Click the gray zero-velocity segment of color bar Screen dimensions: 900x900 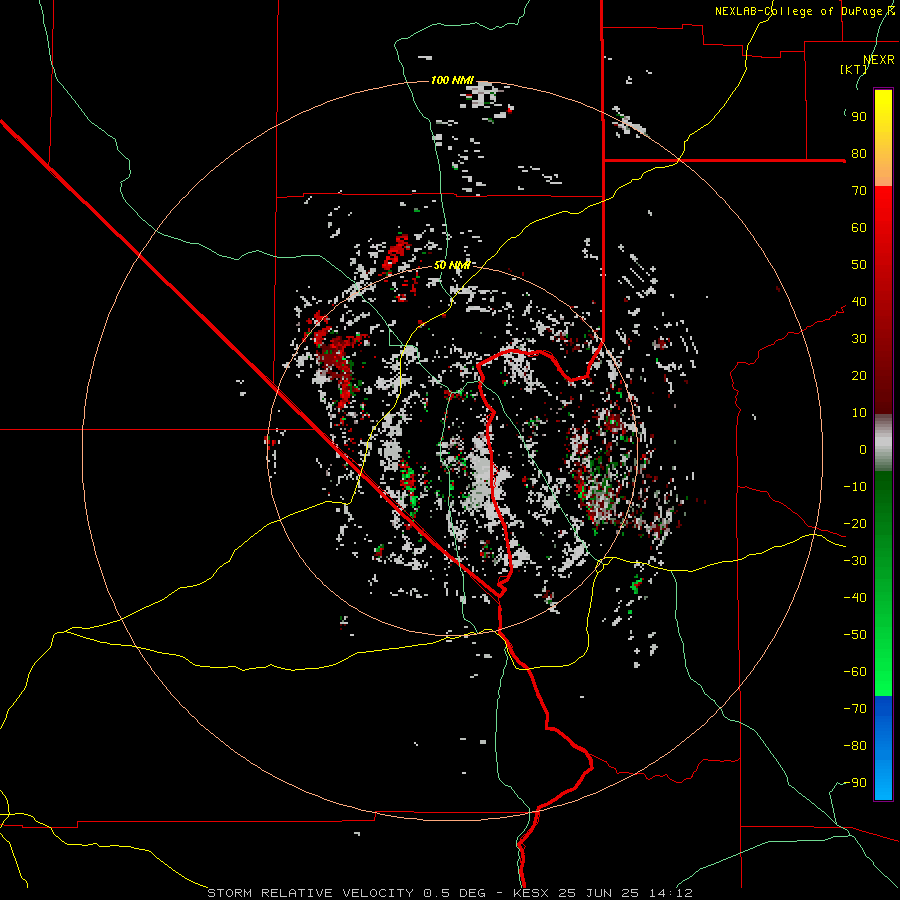pyautogui.click(x=883, y=443)
